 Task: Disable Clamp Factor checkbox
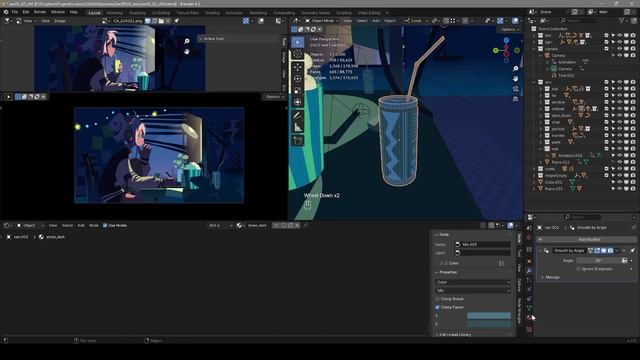[x=438, y=307]
